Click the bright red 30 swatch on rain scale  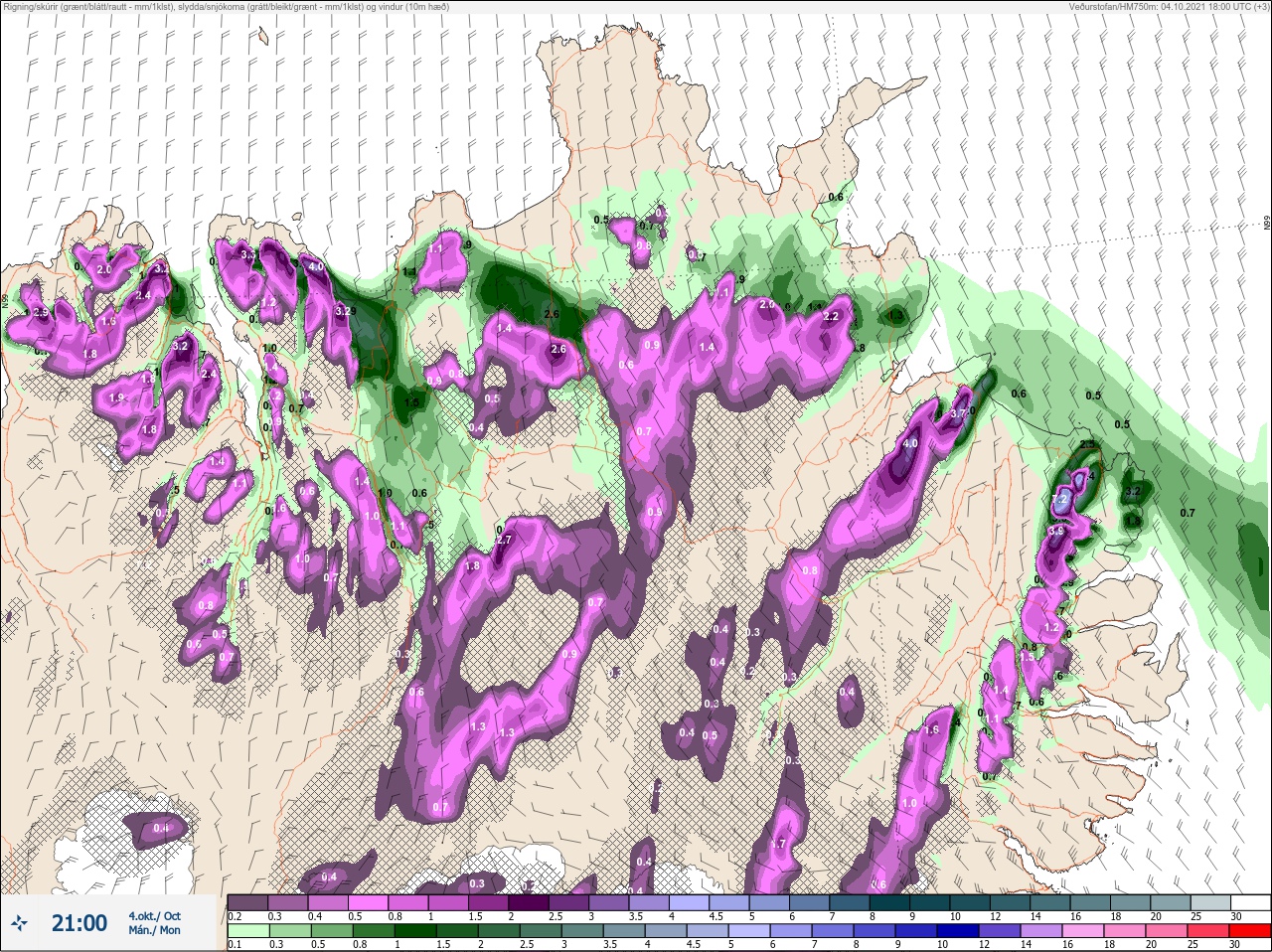coord(1249,931)
